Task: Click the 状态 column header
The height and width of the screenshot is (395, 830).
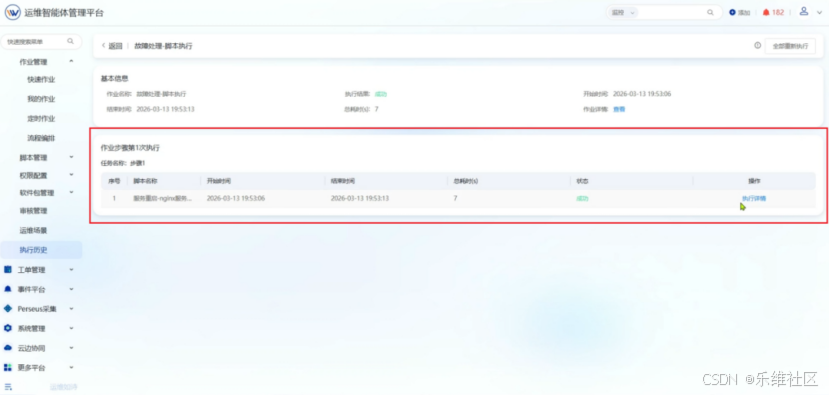Action: 583,181
